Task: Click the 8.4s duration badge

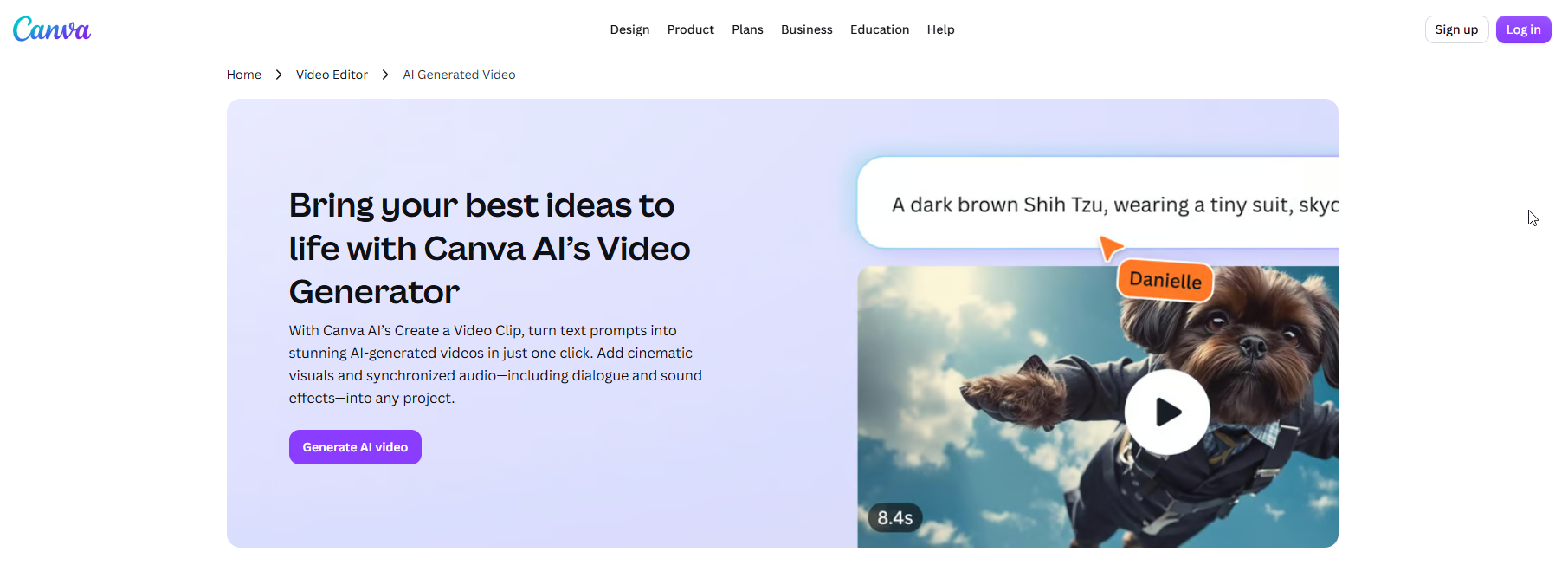Action: point(895,517)
